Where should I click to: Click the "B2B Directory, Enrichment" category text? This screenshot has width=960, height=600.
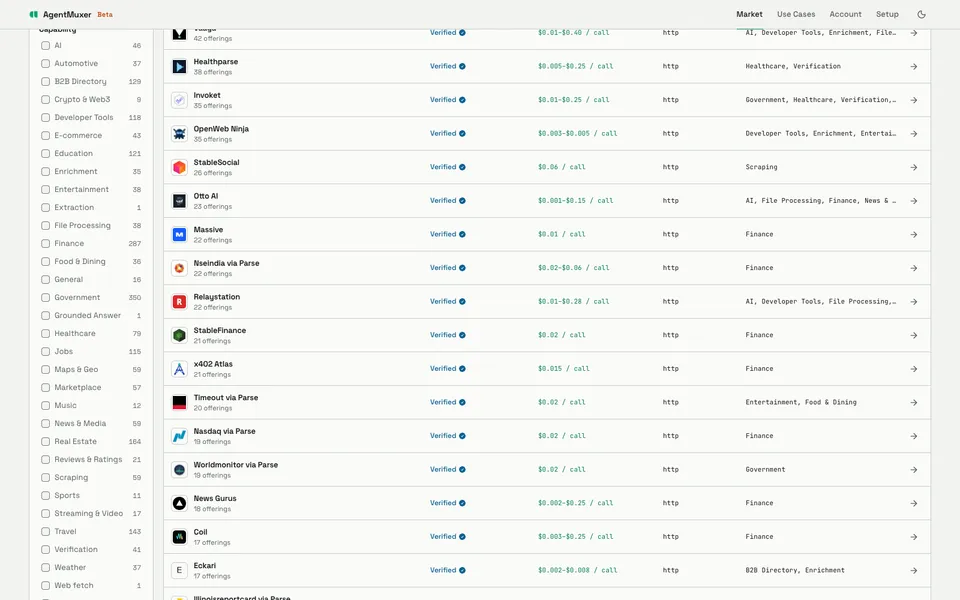coord(795,570)
